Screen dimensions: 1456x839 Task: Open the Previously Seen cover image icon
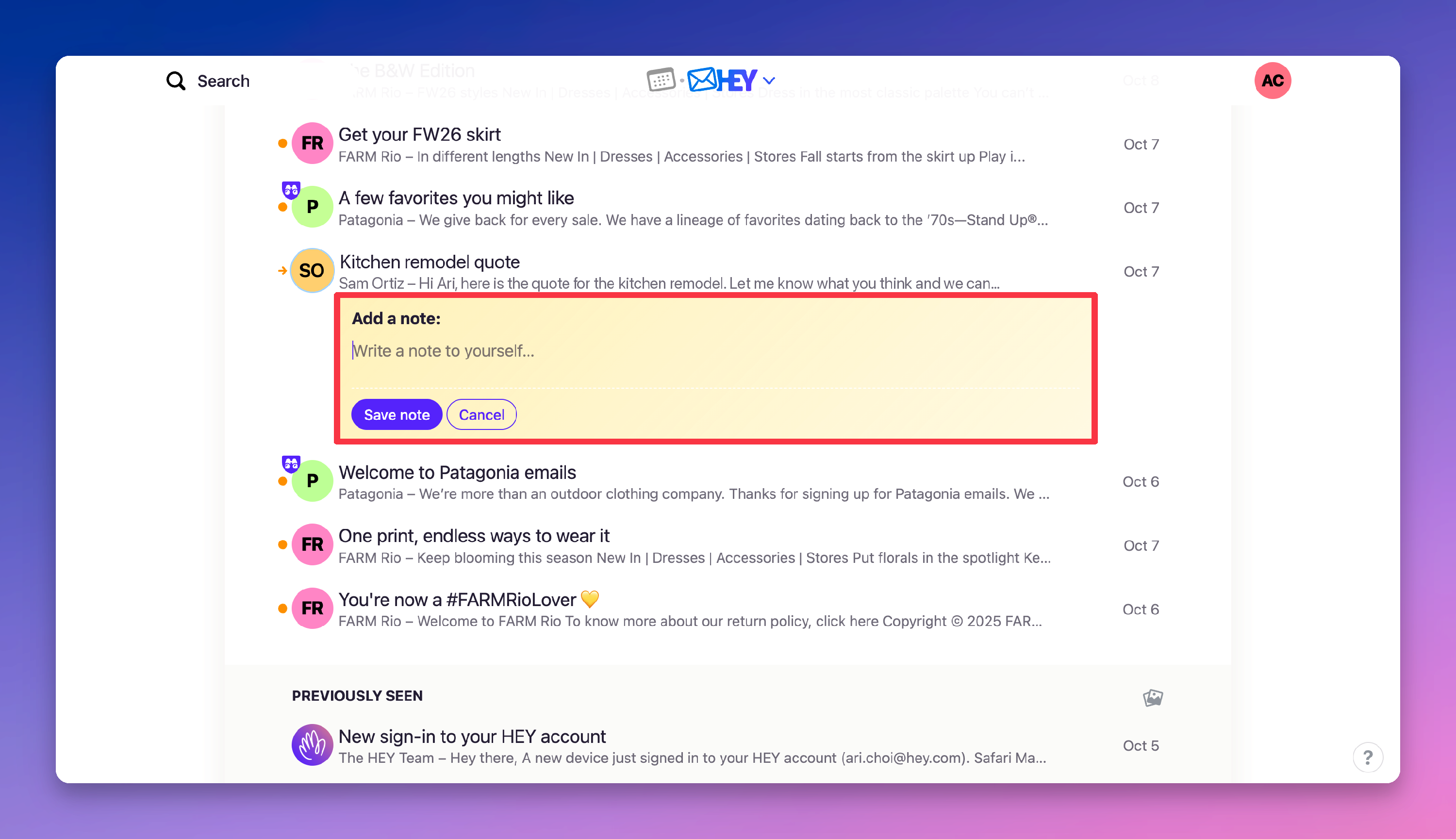click(x=1153, y=697)
